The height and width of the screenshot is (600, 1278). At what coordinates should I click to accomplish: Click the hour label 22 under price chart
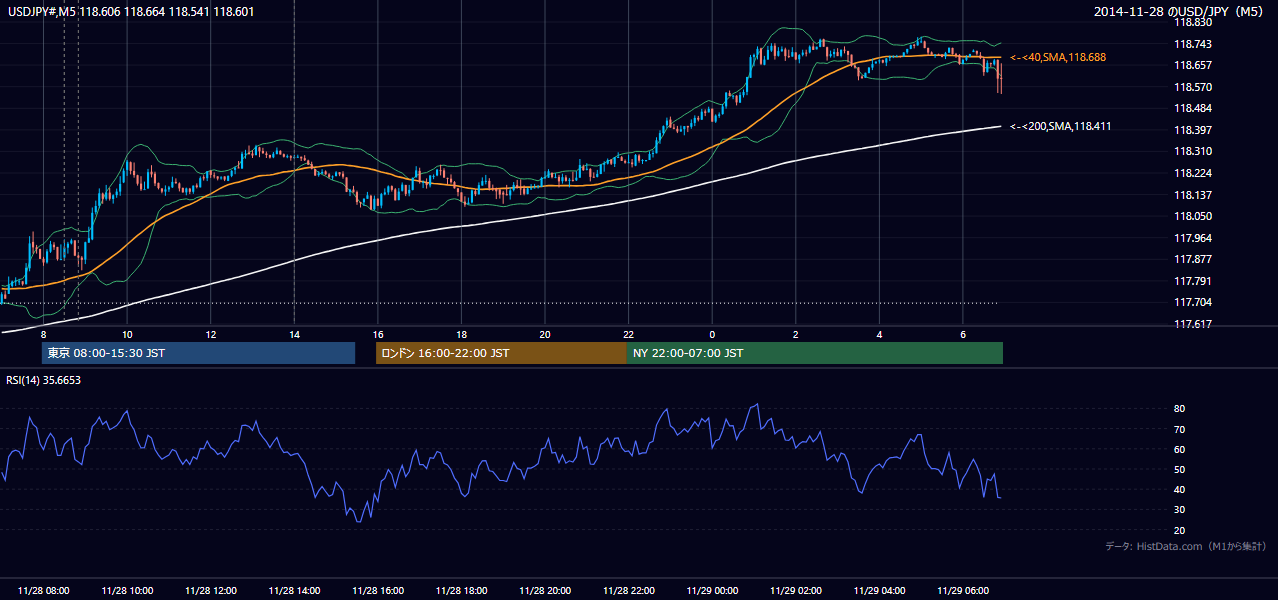coord(628,333)
